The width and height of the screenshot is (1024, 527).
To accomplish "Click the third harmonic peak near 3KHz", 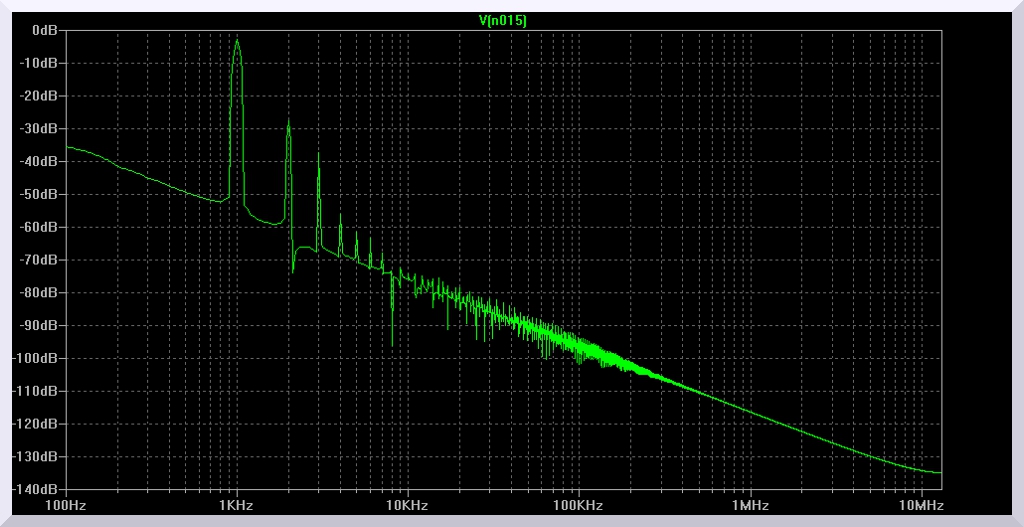I will pyautogui.click(x=318, y=154).
